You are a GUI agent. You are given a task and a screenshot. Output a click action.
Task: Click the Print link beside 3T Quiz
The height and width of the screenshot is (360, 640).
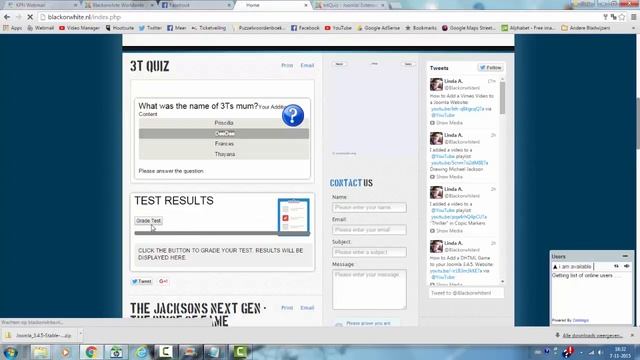click(287, 65)
